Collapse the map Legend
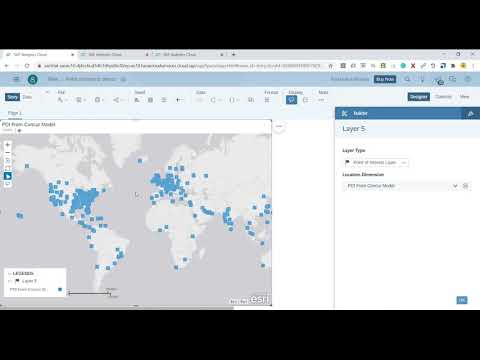 click(x=10, y=273)
